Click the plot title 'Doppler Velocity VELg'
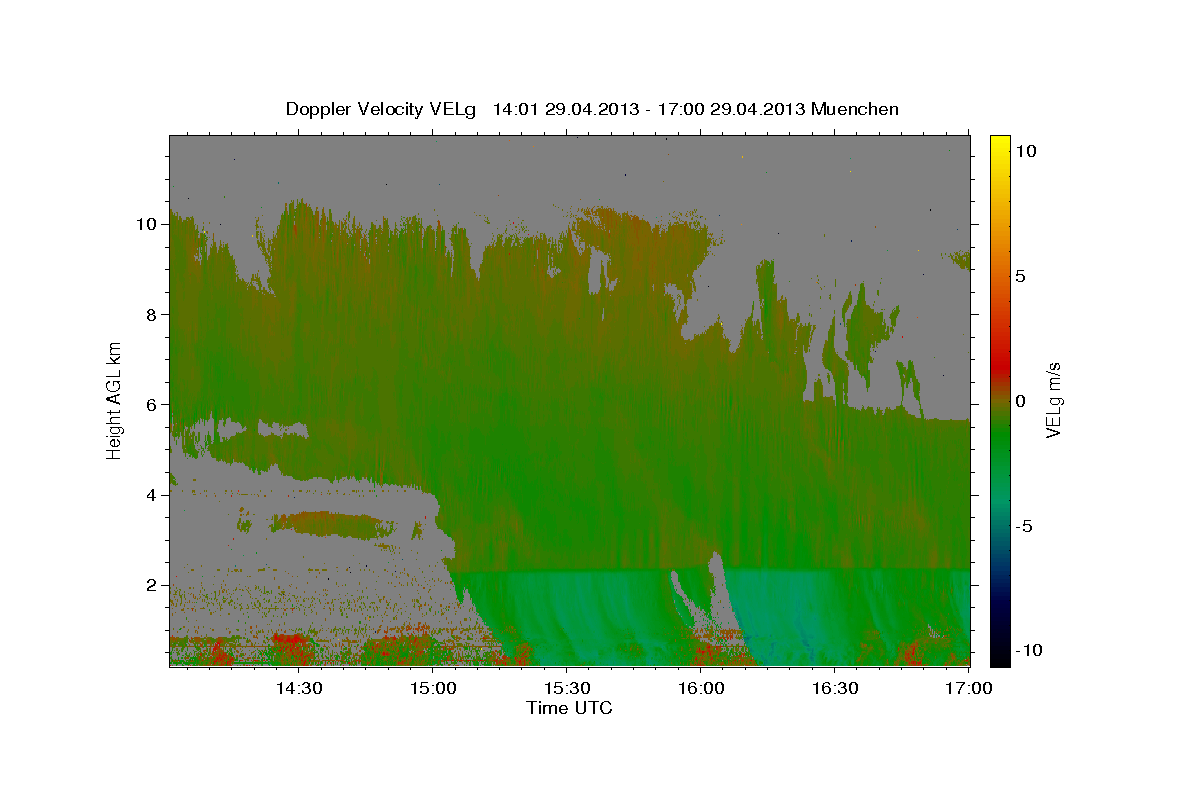 383,109
